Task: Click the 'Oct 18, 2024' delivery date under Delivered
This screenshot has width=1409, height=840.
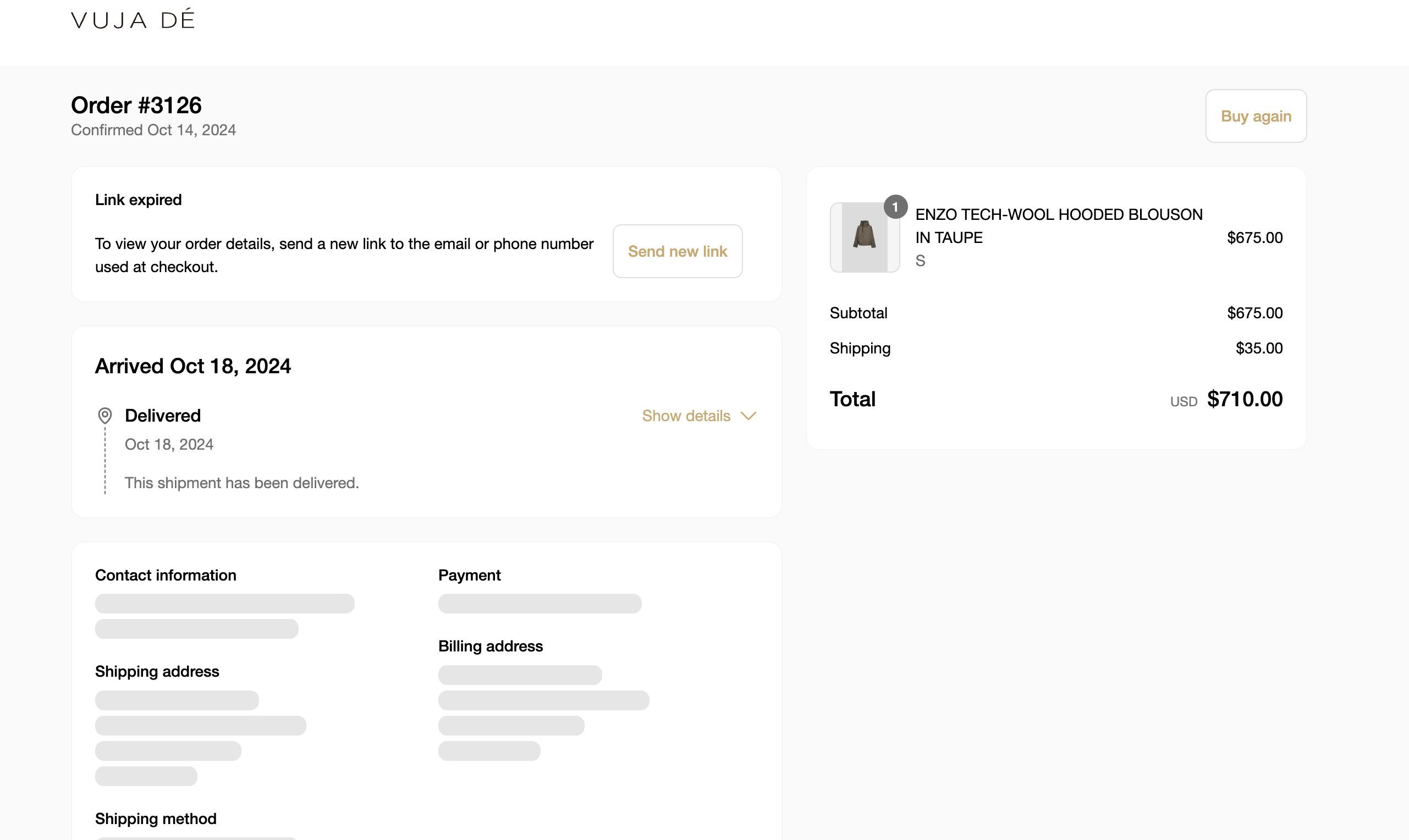Action: coord(169,444)
